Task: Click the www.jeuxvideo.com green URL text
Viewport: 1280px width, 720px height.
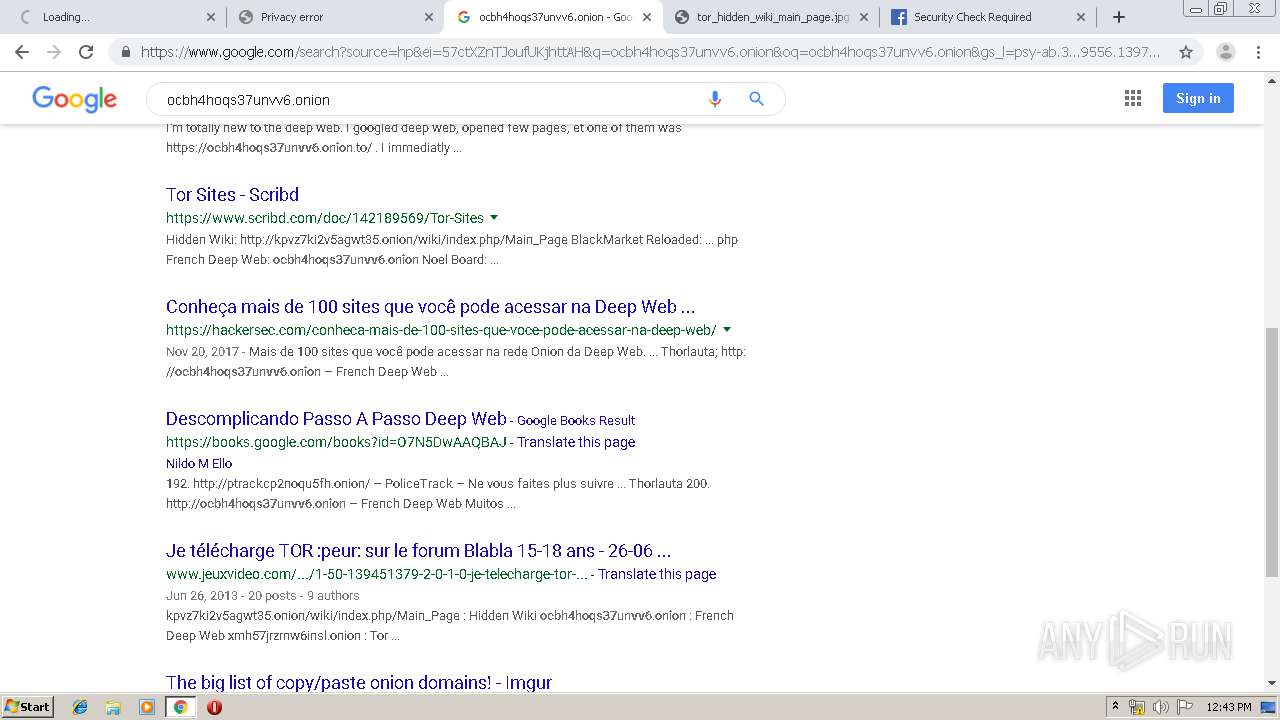Action: pos(377,574)
